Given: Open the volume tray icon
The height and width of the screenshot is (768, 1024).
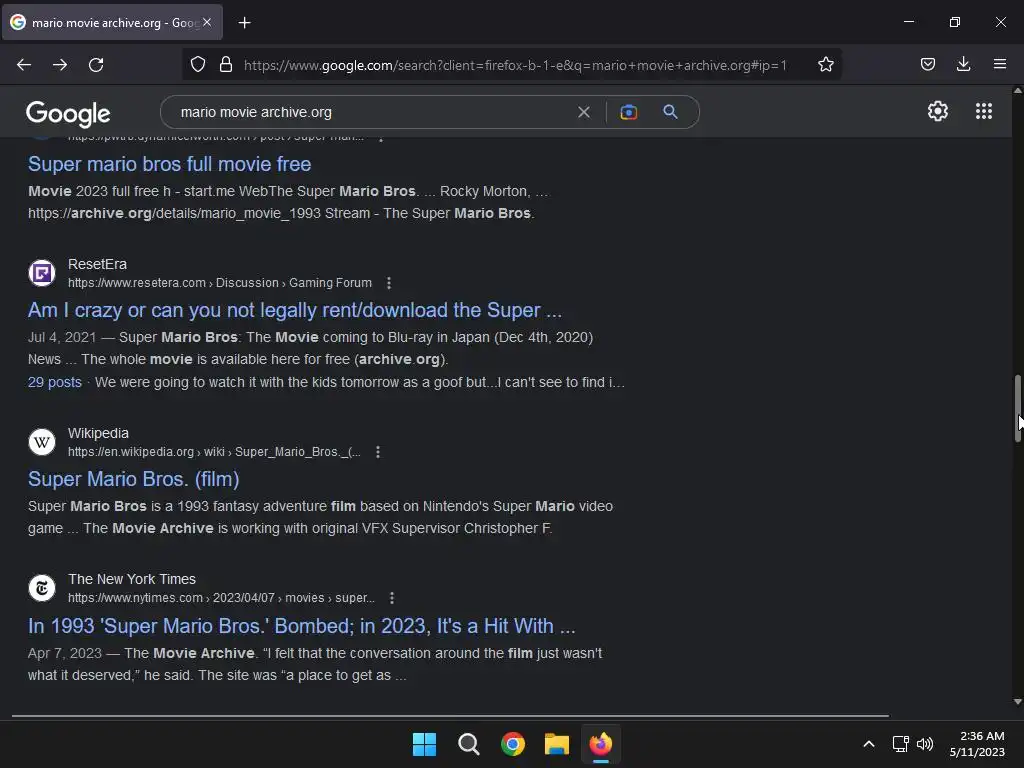Looking at the screenshot, I should coord(925,744).
